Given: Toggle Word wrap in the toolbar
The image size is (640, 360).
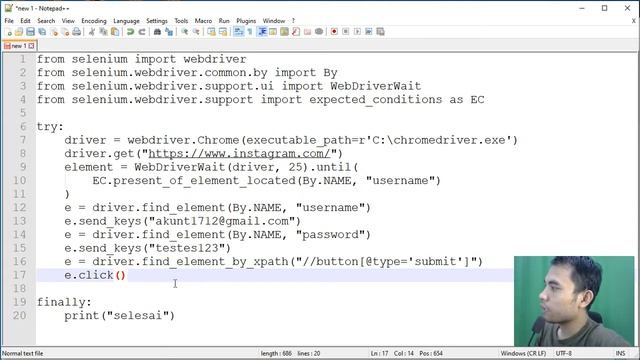Looking at the screenshot, I should [238, 32].
